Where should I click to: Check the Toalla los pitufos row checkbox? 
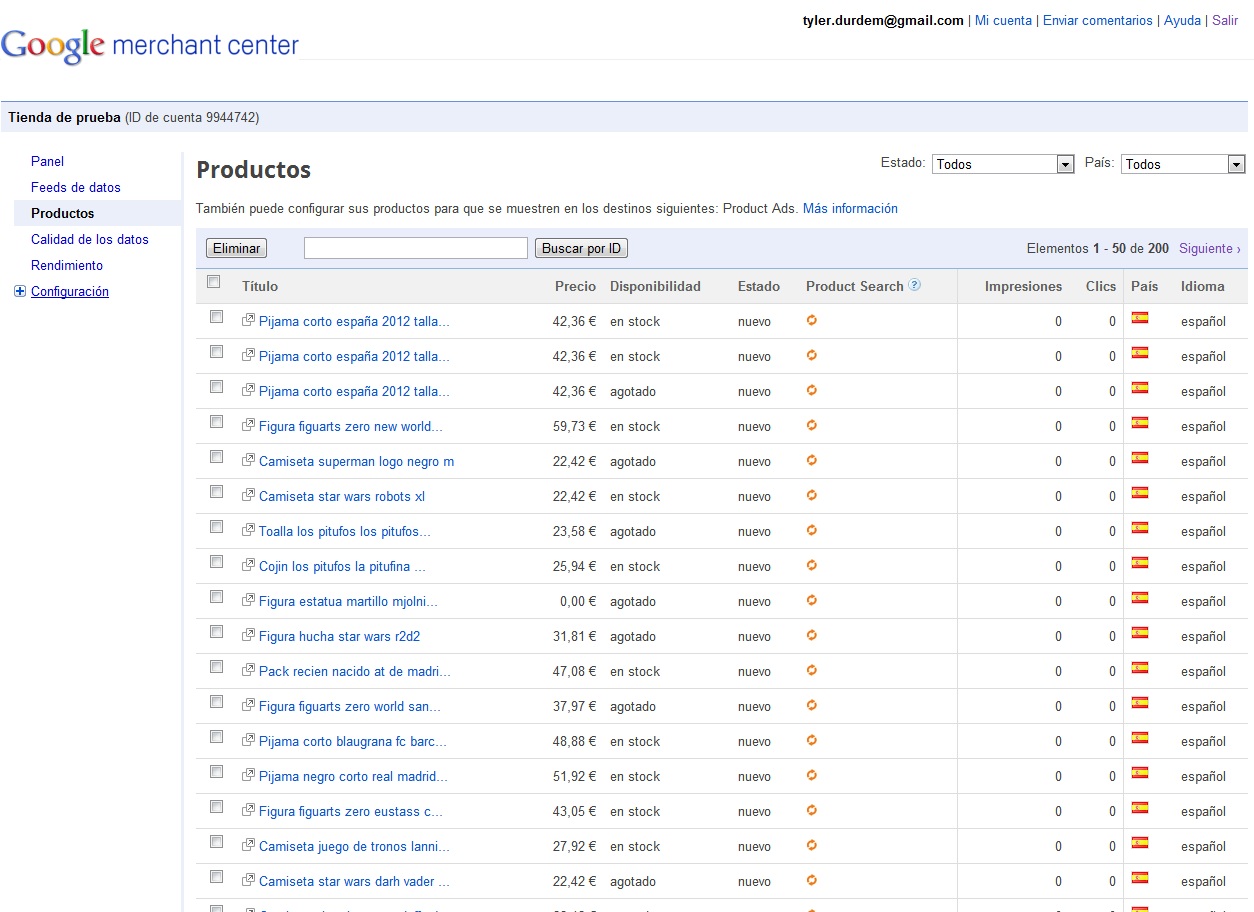(216, 527)
